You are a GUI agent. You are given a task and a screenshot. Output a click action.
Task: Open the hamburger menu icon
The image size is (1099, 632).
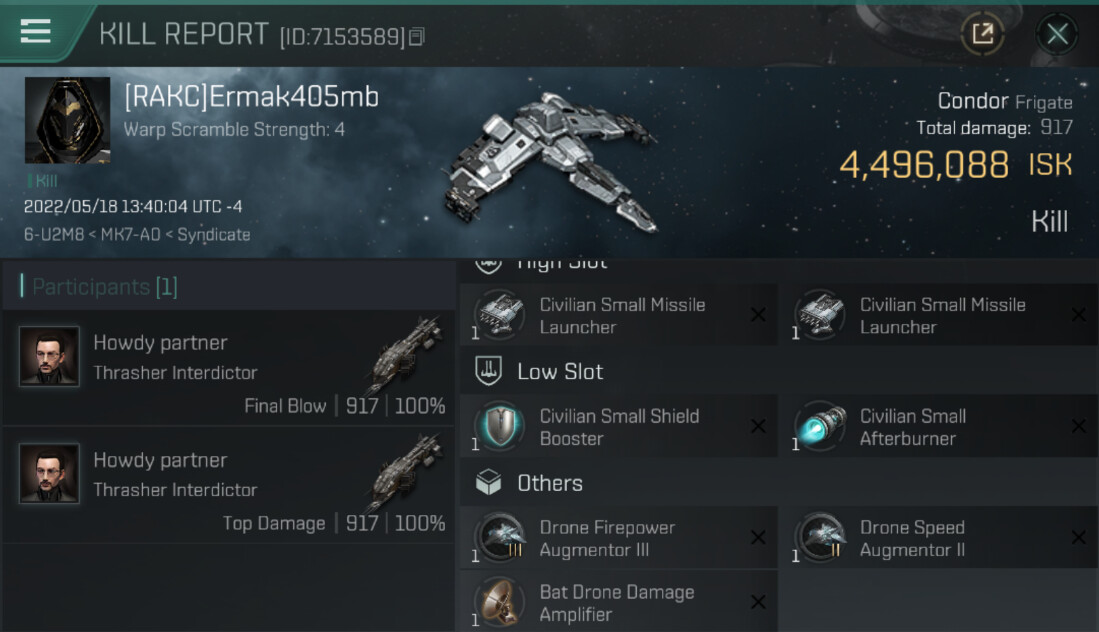tap(35, 32)
